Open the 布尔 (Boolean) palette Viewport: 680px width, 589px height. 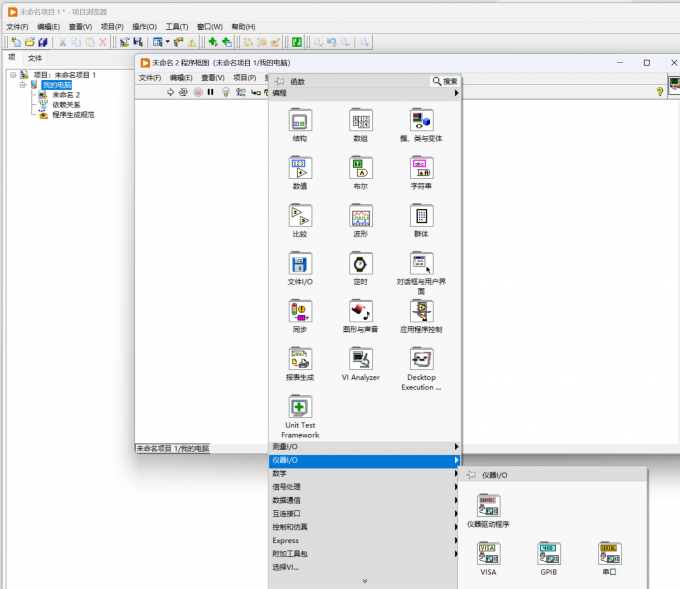point(361,168)
